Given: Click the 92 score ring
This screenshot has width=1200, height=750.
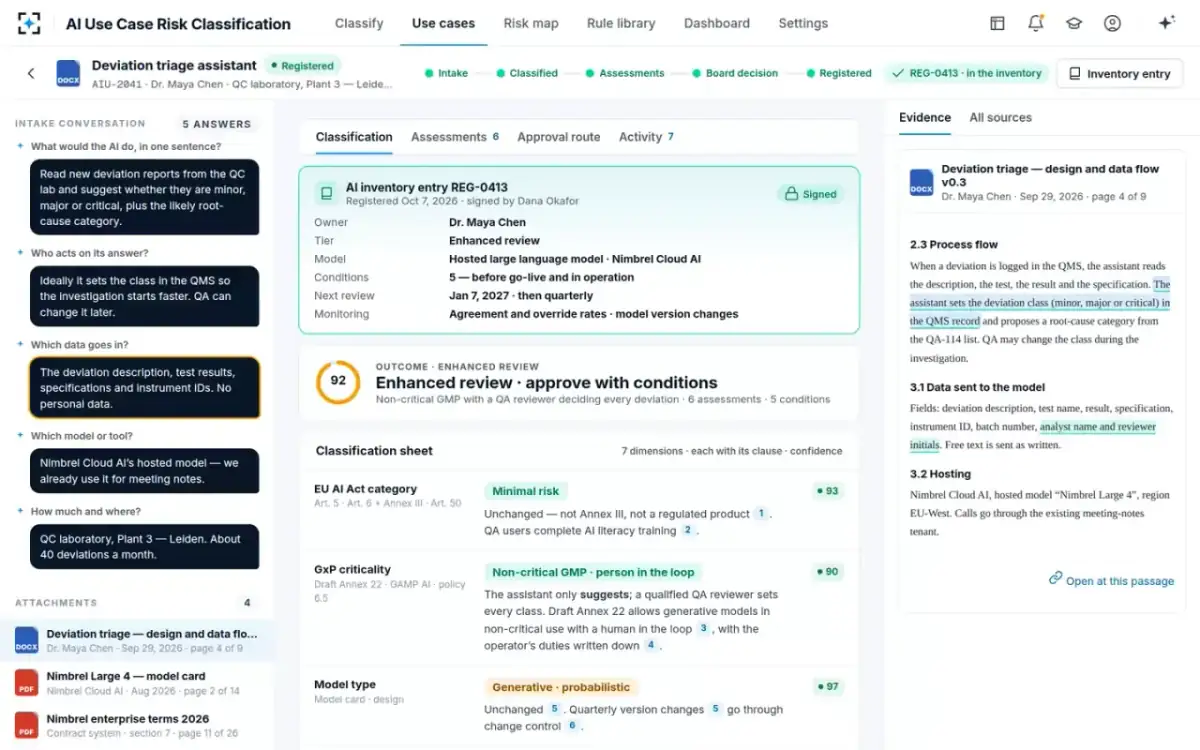Looking at the screenshot, I should (338, 381).
